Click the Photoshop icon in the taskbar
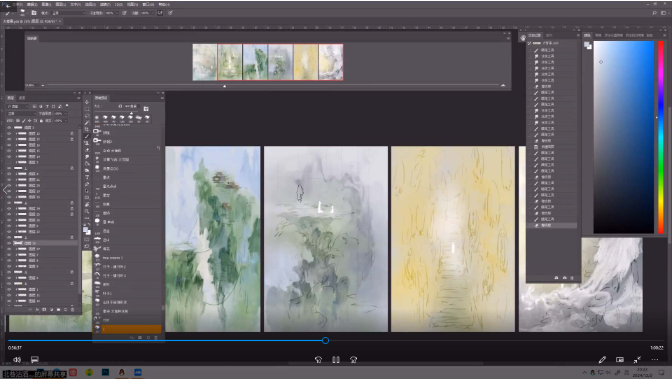Viewport: 672px width, 379px height. [x=105, y=372]
